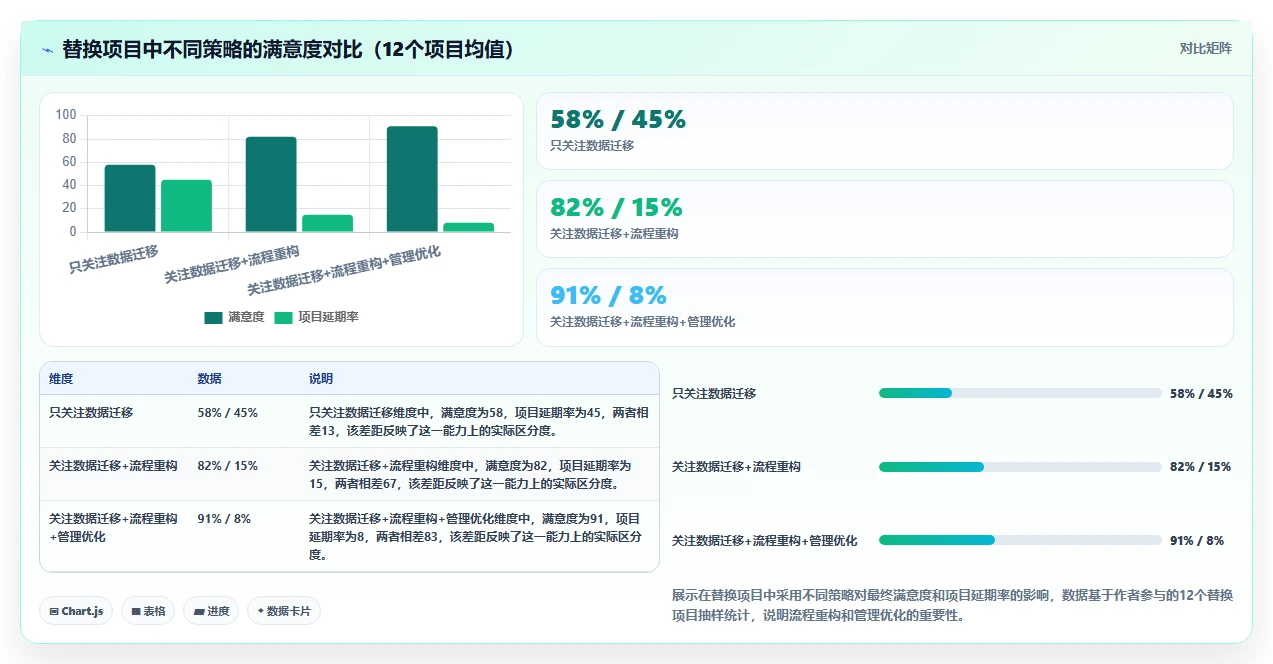Toggle the 项目延期率 legend entry in the chart
Screen dimensions: 1273x664
click(x=316, y=317)
